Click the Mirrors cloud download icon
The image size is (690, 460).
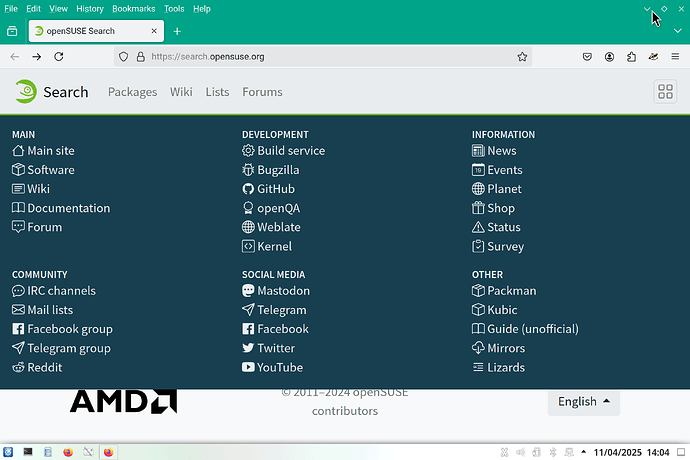pos(478,348)
